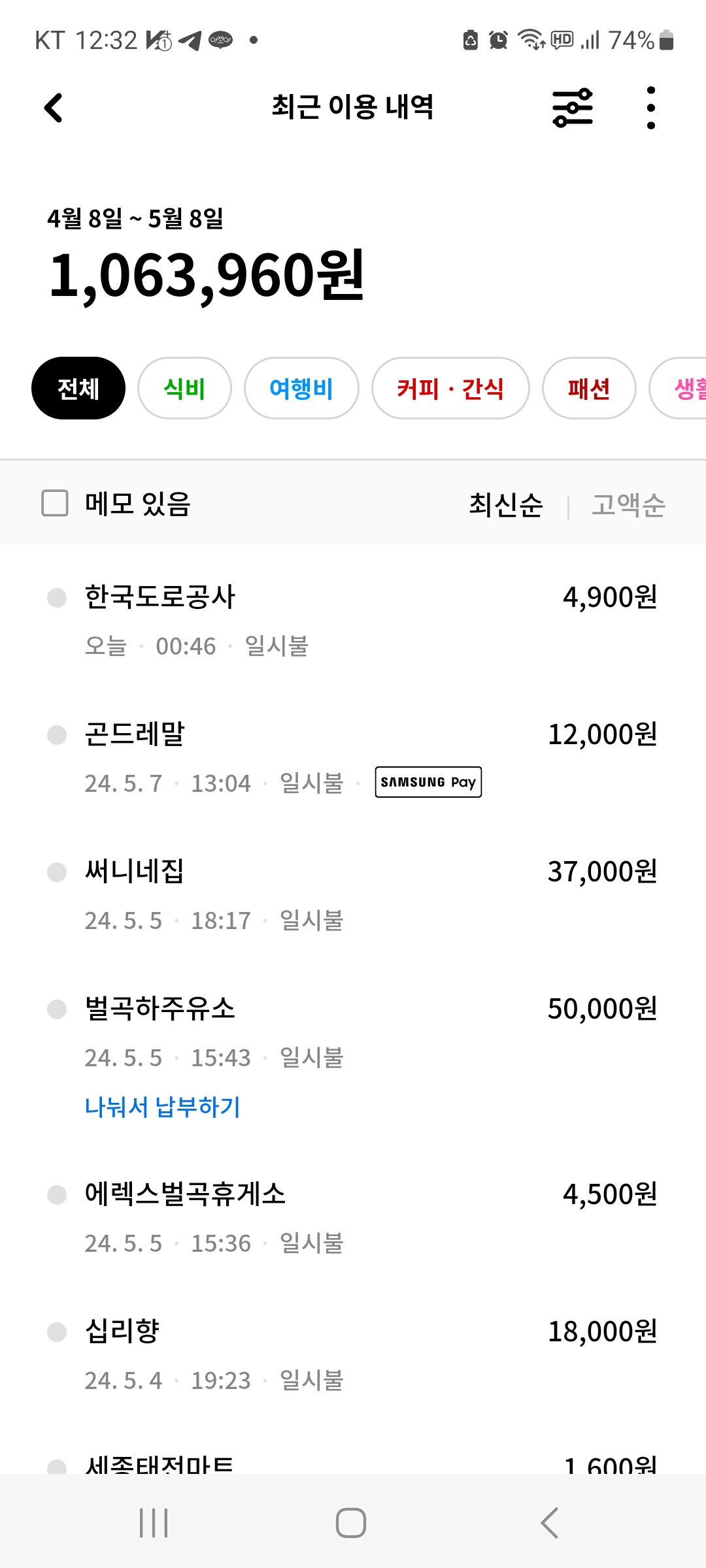Tap the Samsung Pay badge on 곤드레말
The height and width of the screenshot is (1568, 706).
coord(428,782)
